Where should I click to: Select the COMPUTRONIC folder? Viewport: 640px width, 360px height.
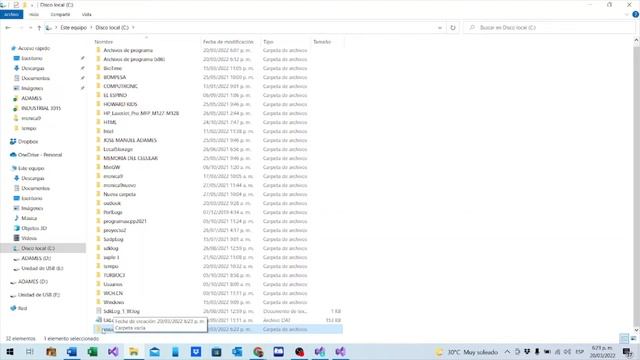click(120, 86)
